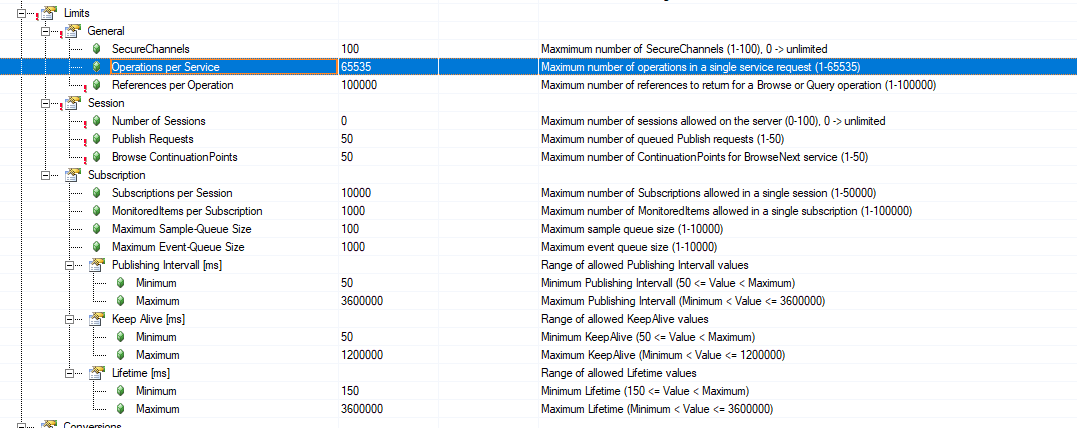The image size is (1077, 428).
Task: Click the green icon beside Publish Requests
Action: (97, 139)
